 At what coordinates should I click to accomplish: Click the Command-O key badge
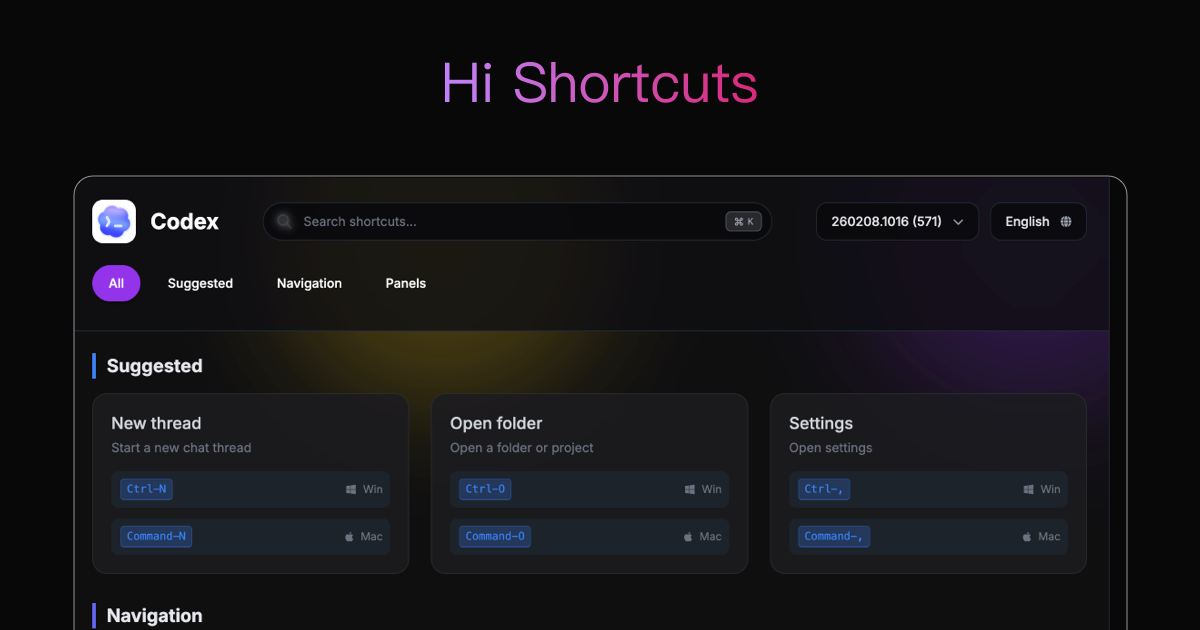point(495,536)
